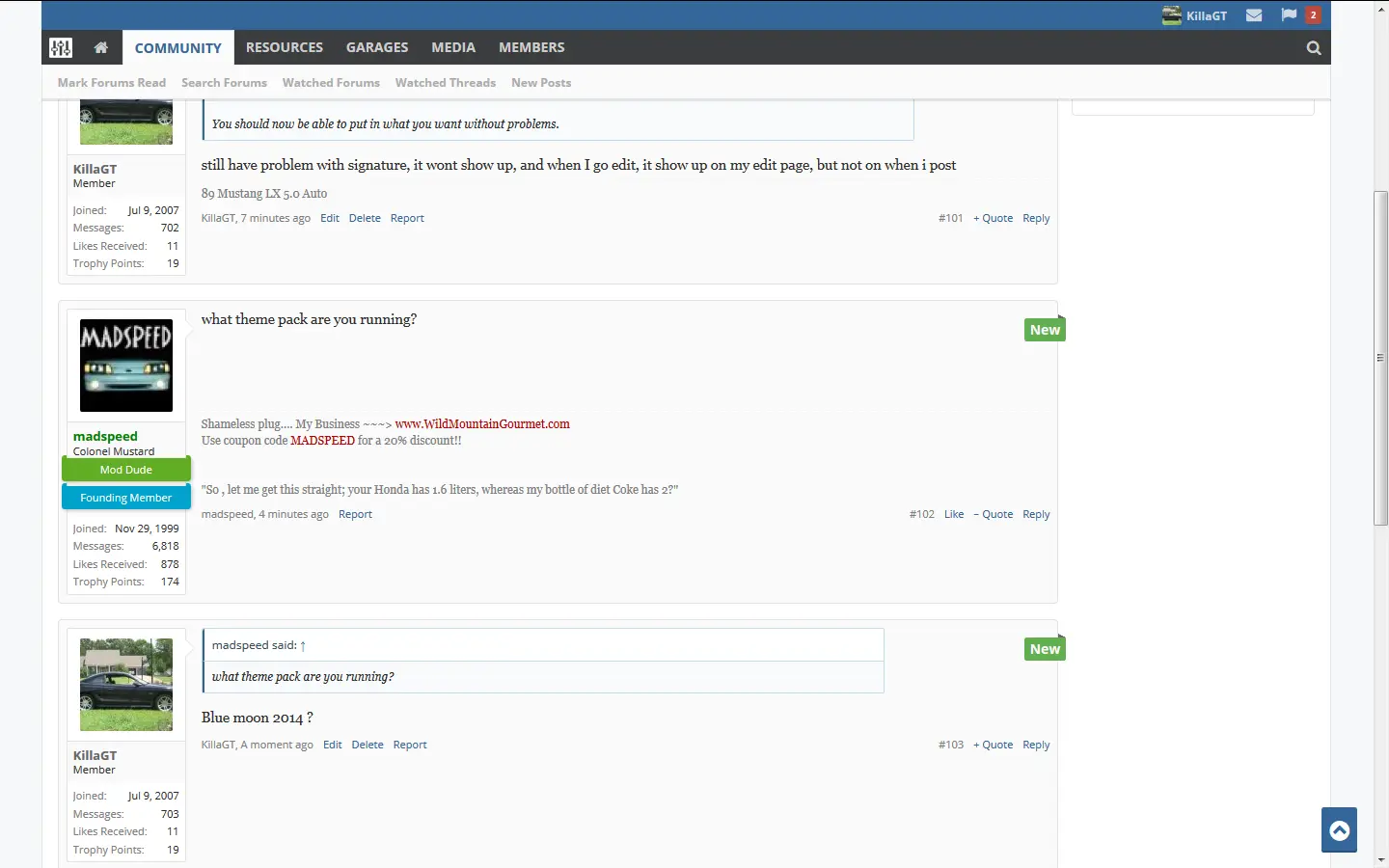Edit post #103
The width and height of the screenshot is (1389, 868).
coord(333,745)
